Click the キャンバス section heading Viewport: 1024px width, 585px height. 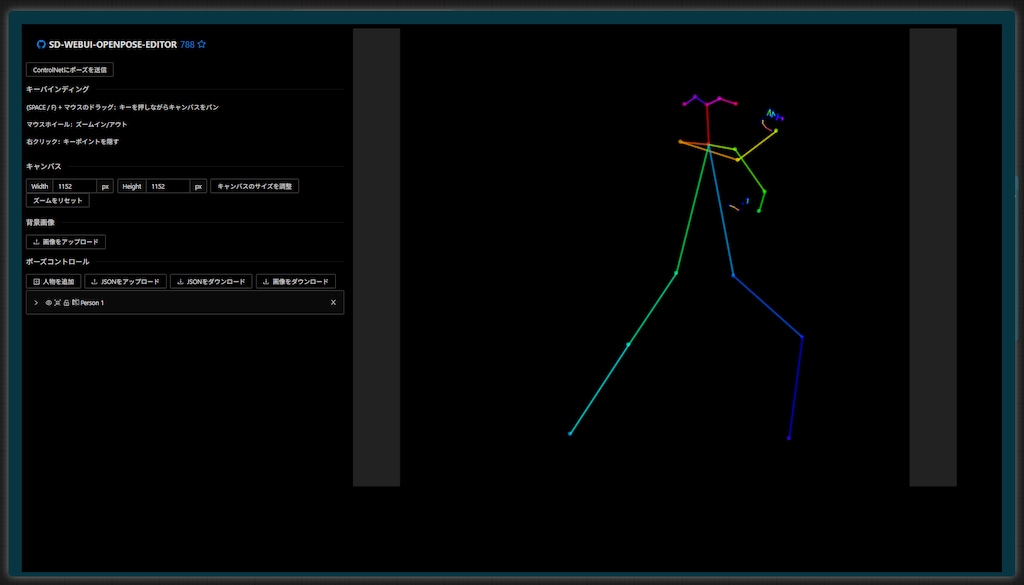click(44, 166)
